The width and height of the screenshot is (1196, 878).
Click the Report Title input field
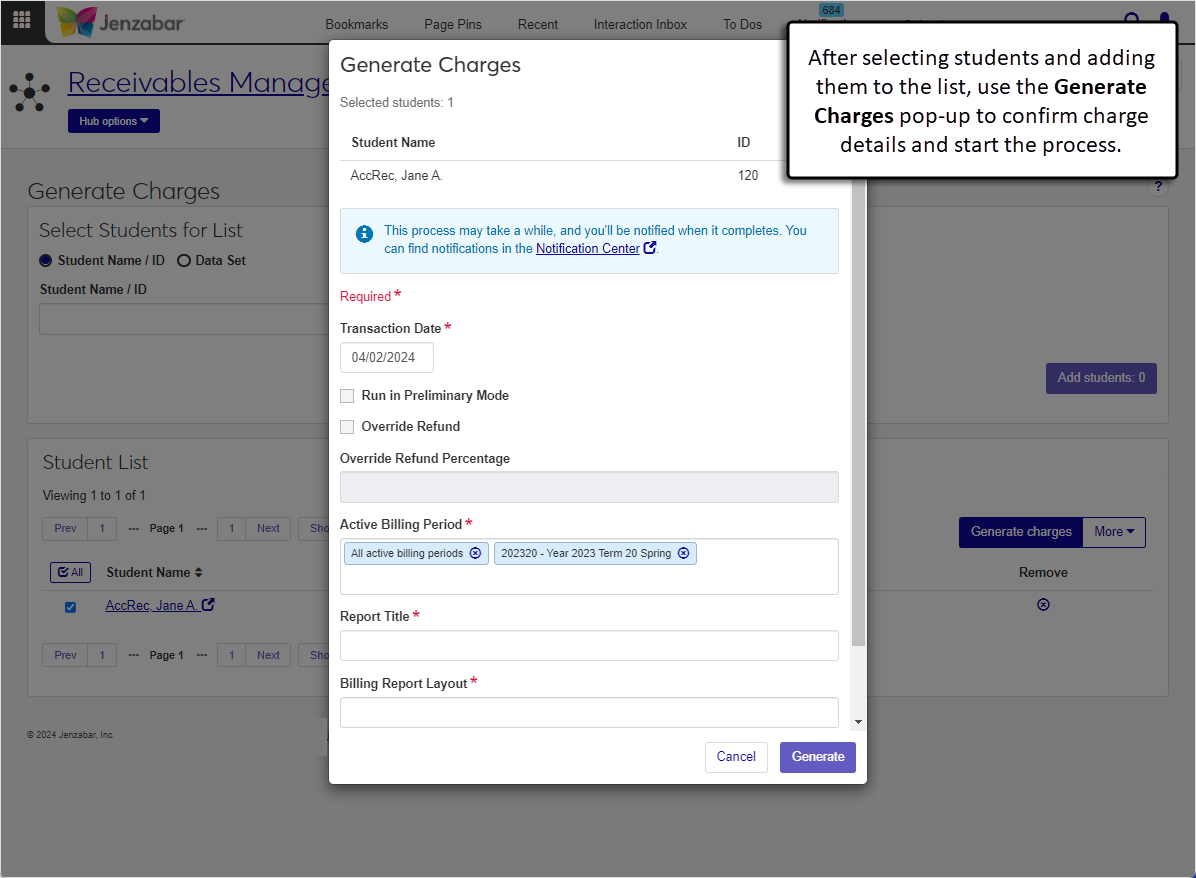(589, 646)
